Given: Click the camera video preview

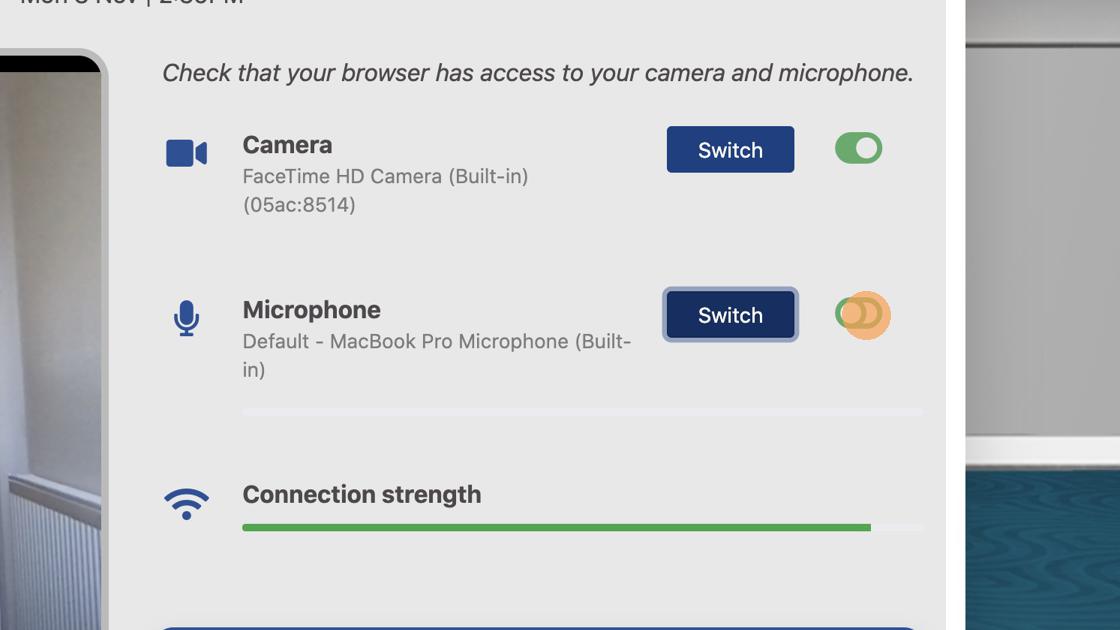Looking at the screenshot, I should click(x=50, y=340).
